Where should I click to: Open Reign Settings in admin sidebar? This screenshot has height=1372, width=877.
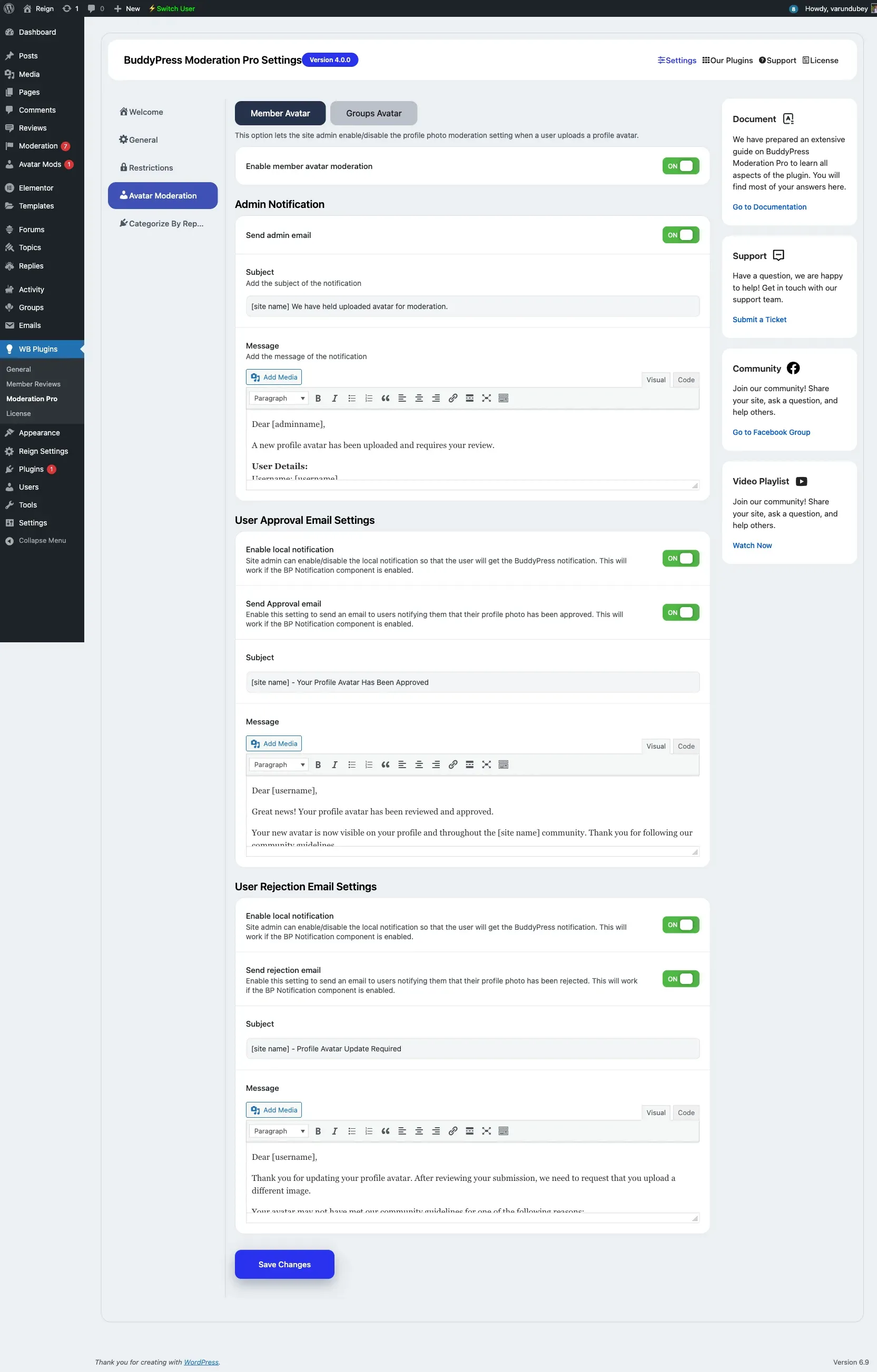pyautogui.click(x=42, y=451)
